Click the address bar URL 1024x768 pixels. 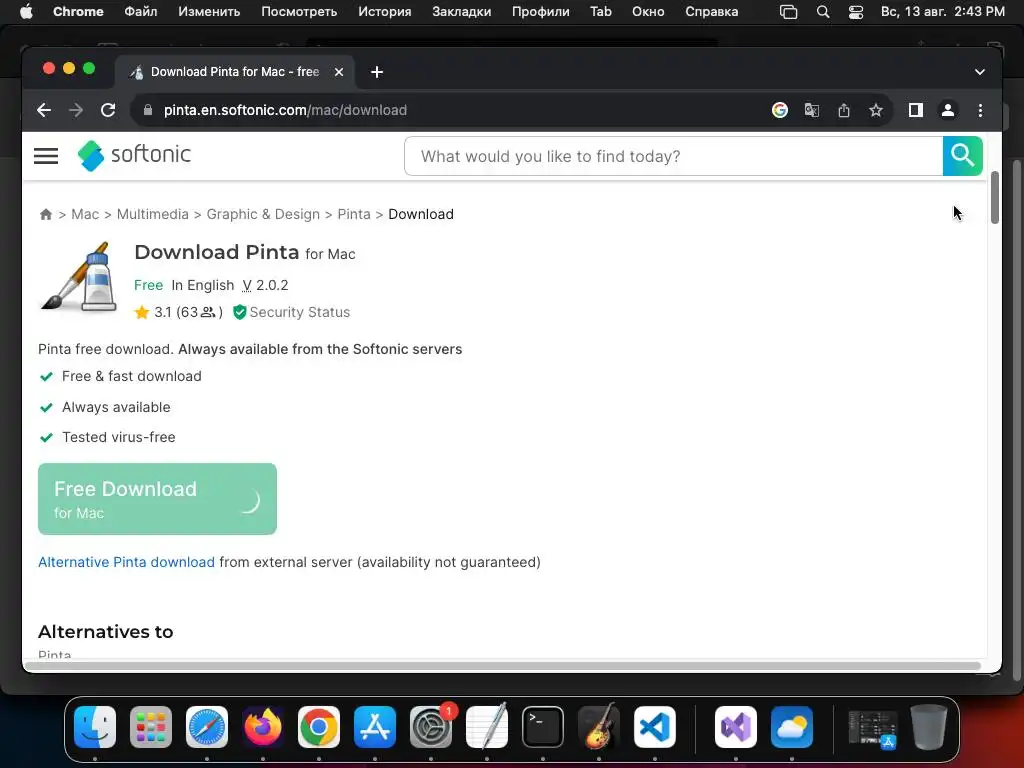pyautogui.click(x=285, y=110)
